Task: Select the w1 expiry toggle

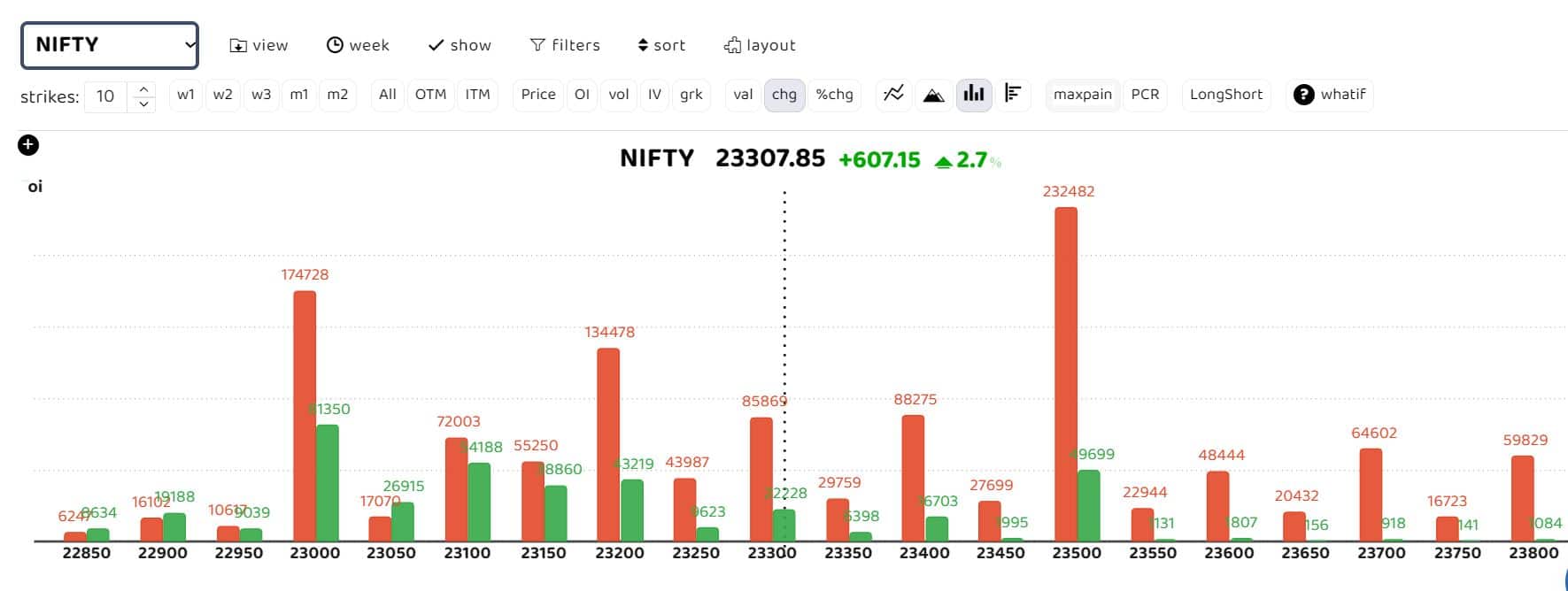Action: coord(186,95)
